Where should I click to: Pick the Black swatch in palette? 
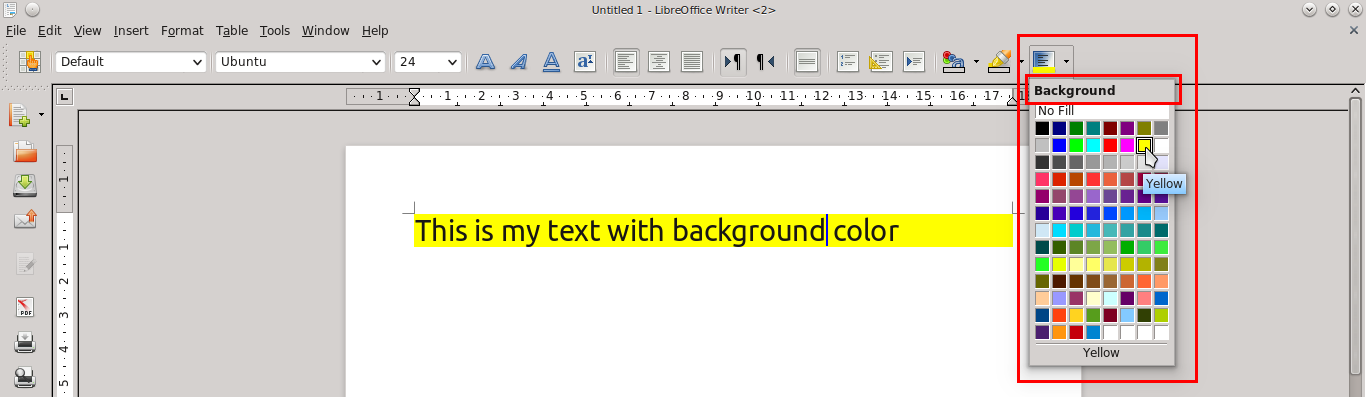coord(1043,128)
